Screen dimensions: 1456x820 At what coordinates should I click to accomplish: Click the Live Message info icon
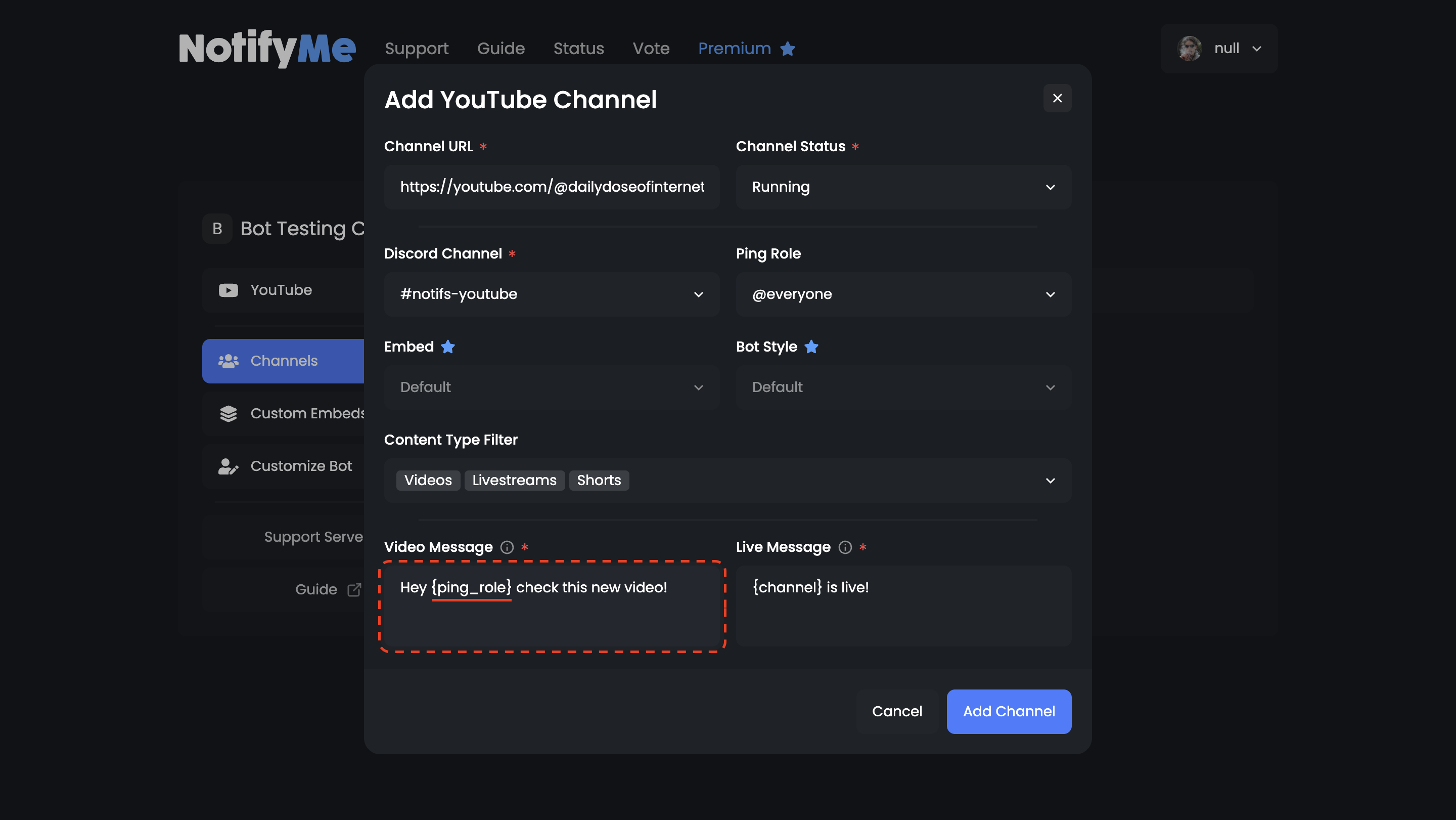[x=845, y=547]
